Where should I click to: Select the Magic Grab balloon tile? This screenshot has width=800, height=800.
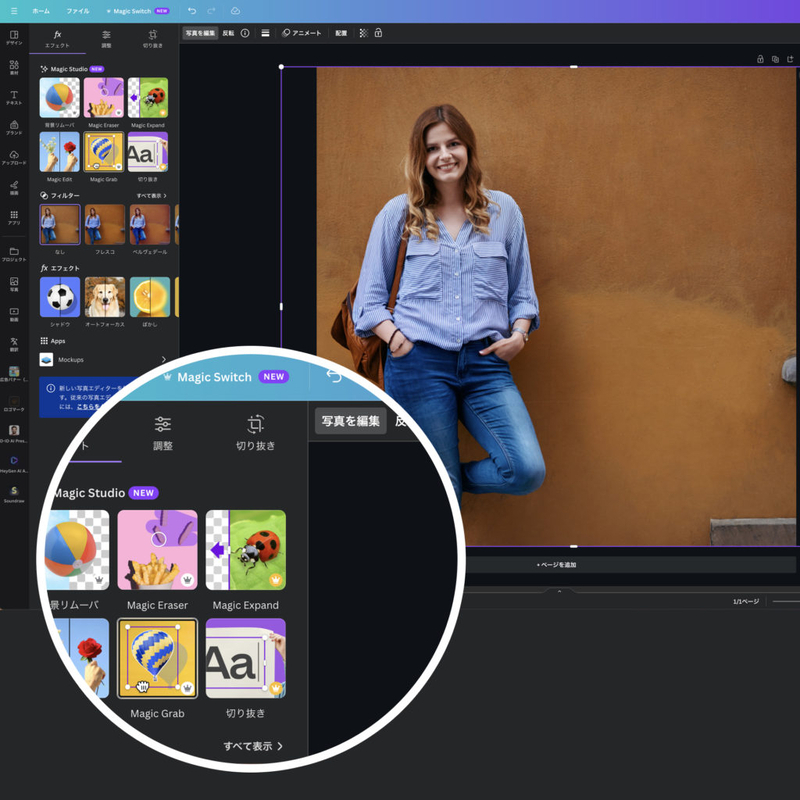tap(104, 152)
